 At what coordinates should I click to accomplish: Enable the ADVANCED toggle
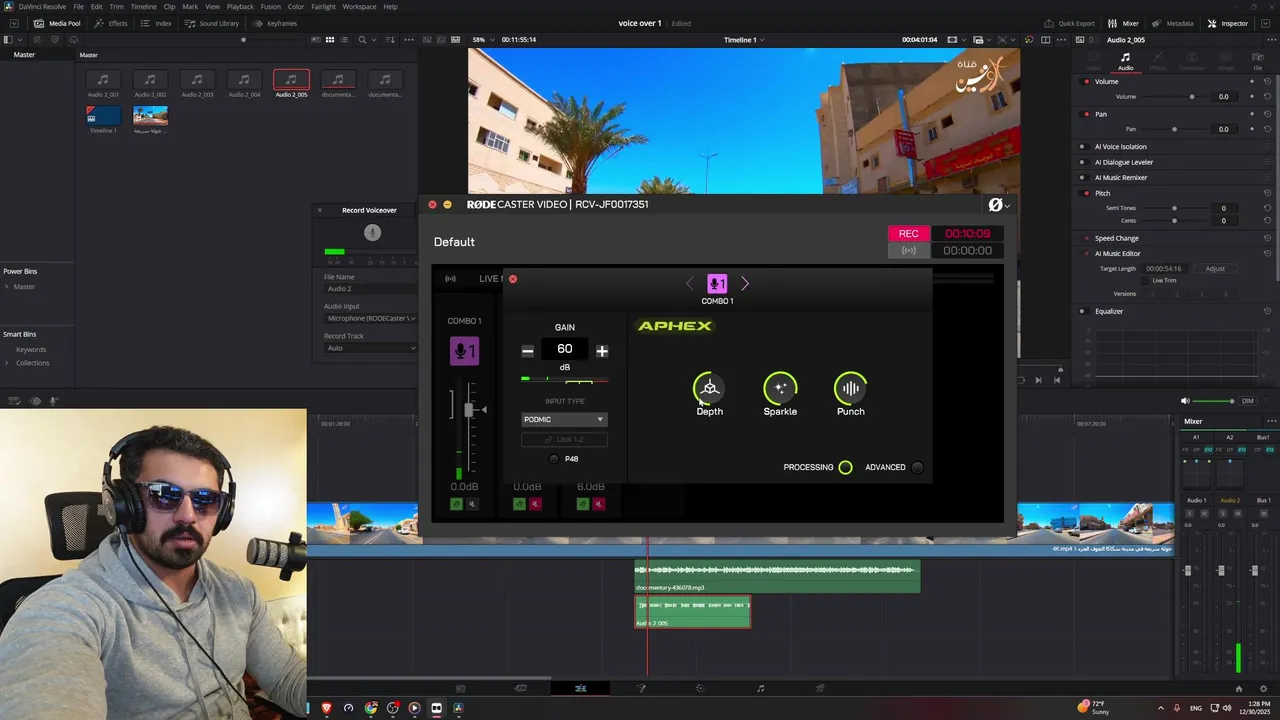click(x=918, y=467)
